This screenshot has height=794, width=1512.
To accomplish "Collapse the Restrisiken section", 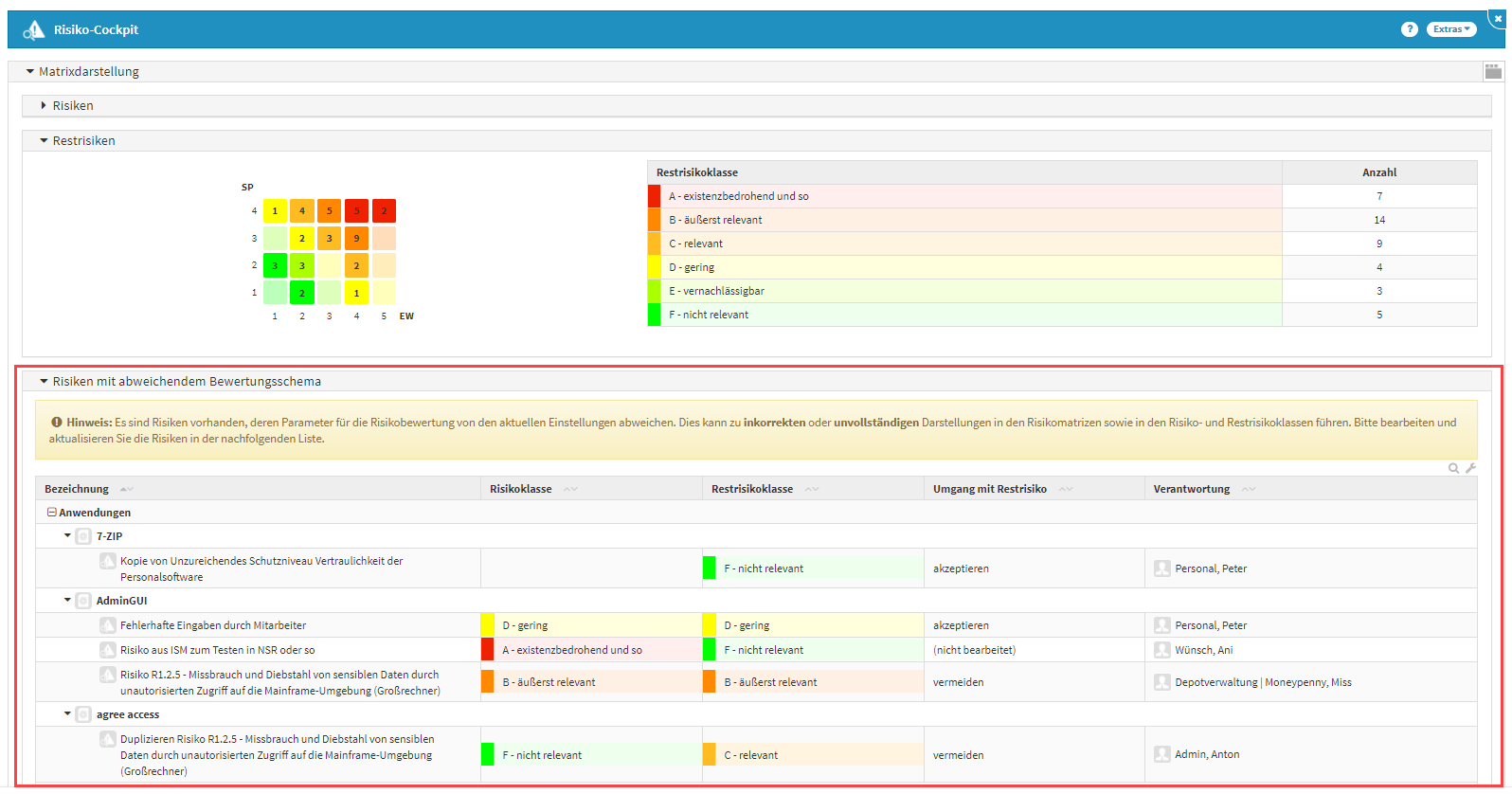I will pyautogui.click(x=44, y=141).
